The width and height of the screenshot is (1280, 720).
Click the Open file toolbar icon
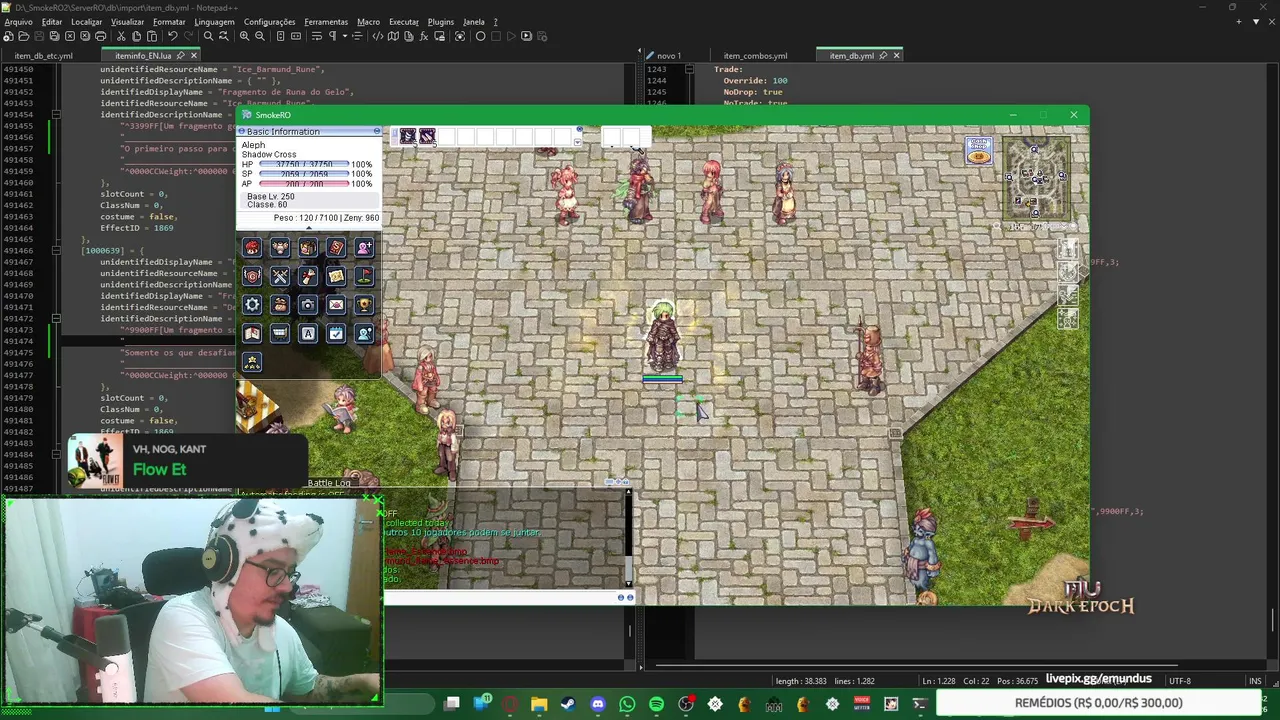click(x=24, y=36)
